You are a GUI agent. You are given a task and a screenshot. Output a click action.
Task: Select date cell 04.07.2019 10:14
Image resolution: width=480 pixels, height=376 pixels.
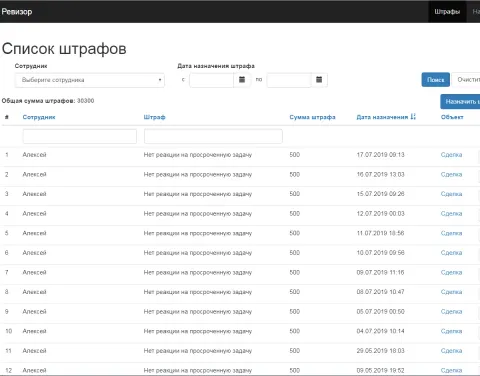tap(380, 331)
